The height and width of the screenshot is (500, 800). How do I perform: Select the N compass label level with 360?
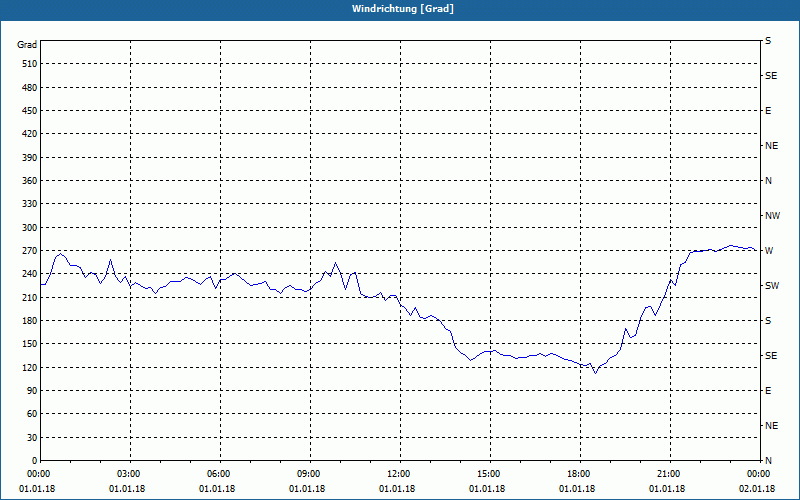pos(768,181)
